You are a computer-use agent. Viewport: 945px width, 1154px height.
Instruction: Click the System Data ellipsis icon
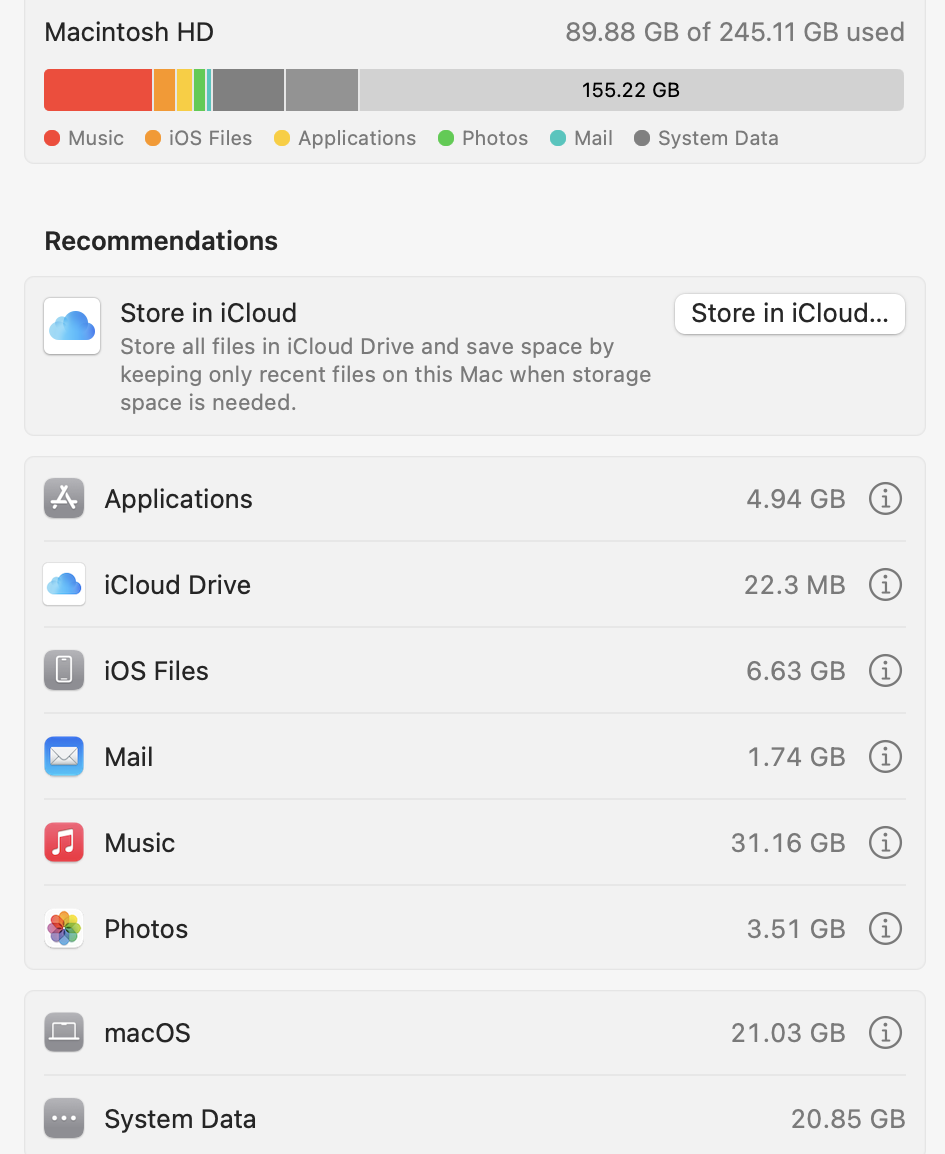point(64,1119)
